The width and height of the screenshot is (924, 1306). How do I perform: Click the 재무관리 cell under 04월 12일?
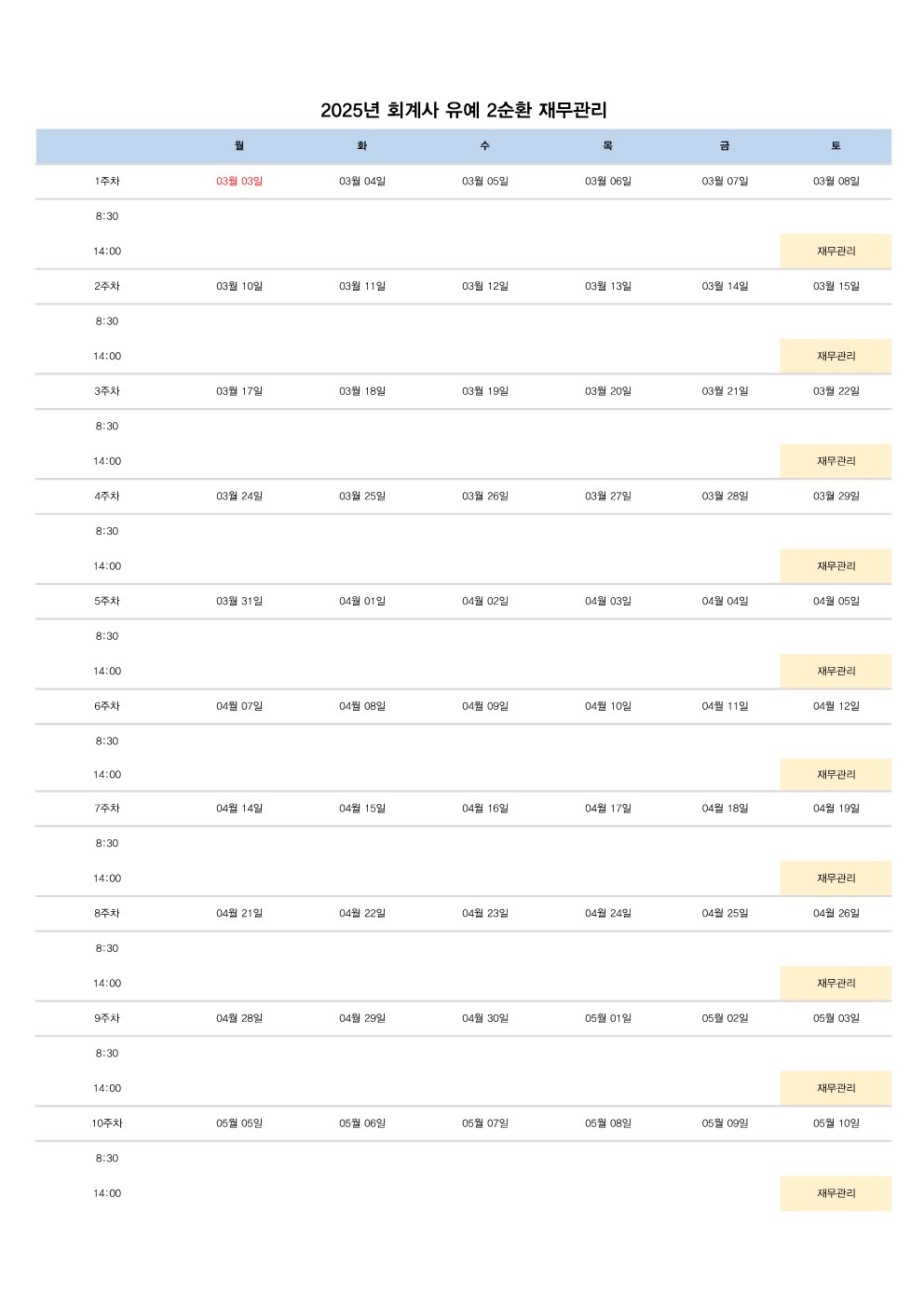[x=836, y=775]
